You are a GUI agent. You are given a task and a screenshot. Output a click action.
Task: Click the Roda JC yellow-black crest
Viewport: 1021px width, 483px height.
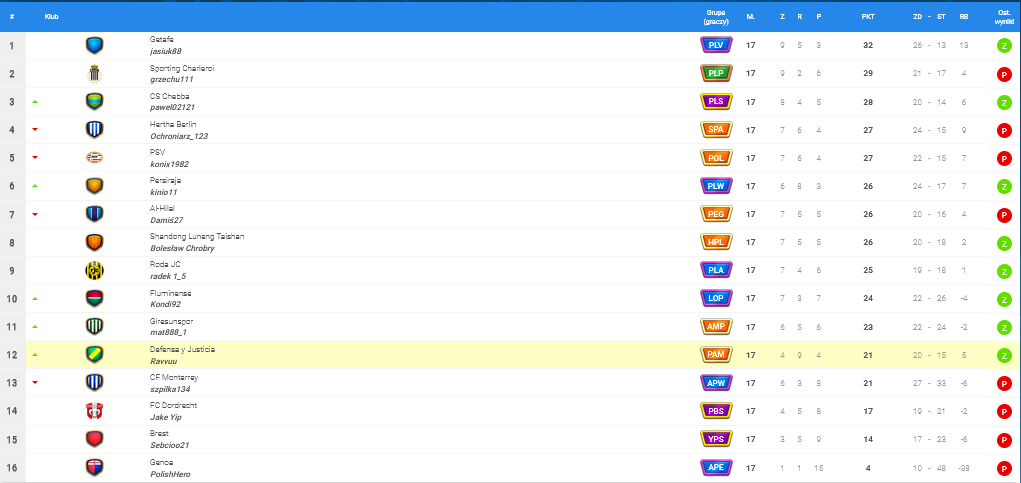tap(94, 270)
